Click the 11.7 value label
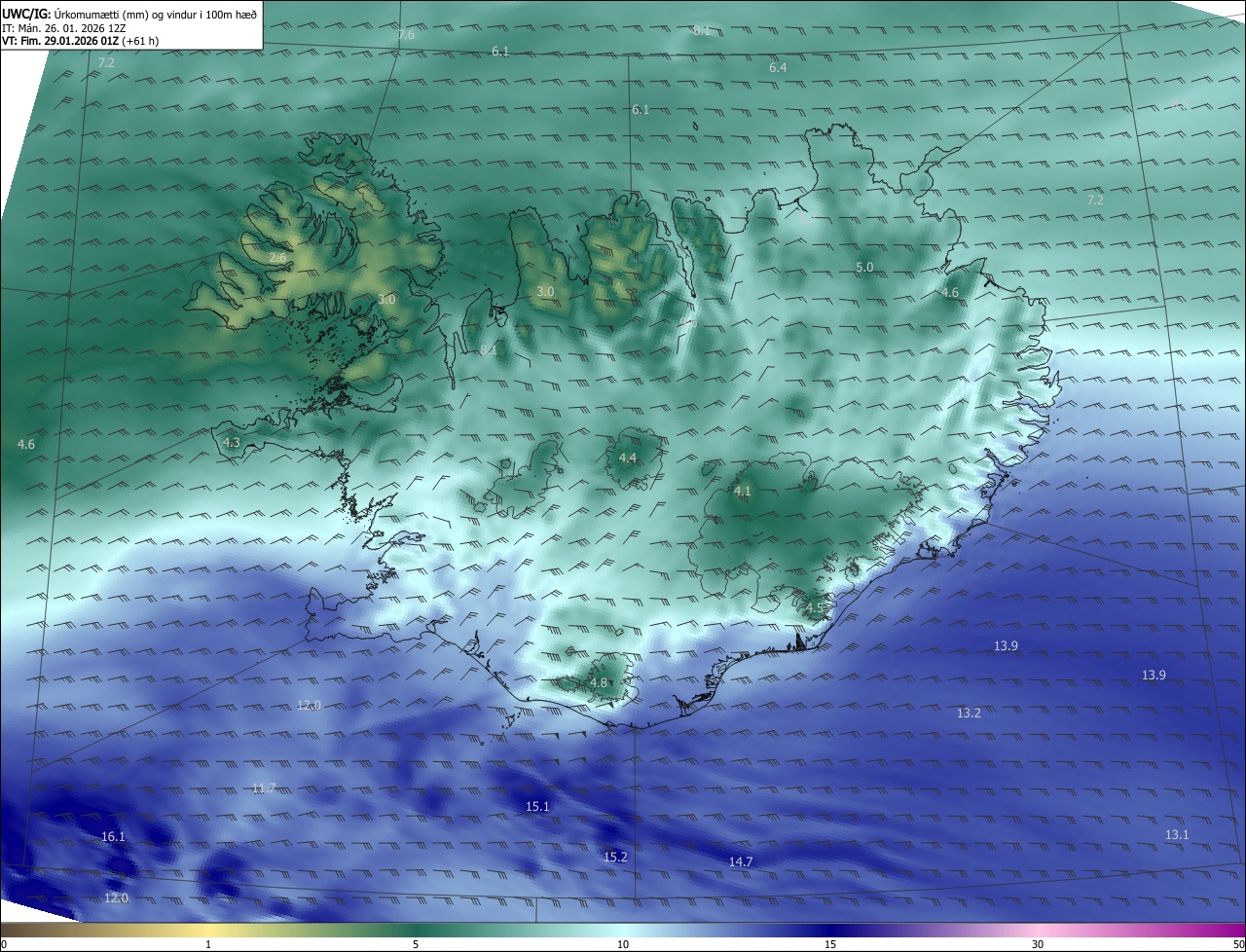Image resolution: width=1246 pixels, height=952 pixels. (x=264, y=788)
